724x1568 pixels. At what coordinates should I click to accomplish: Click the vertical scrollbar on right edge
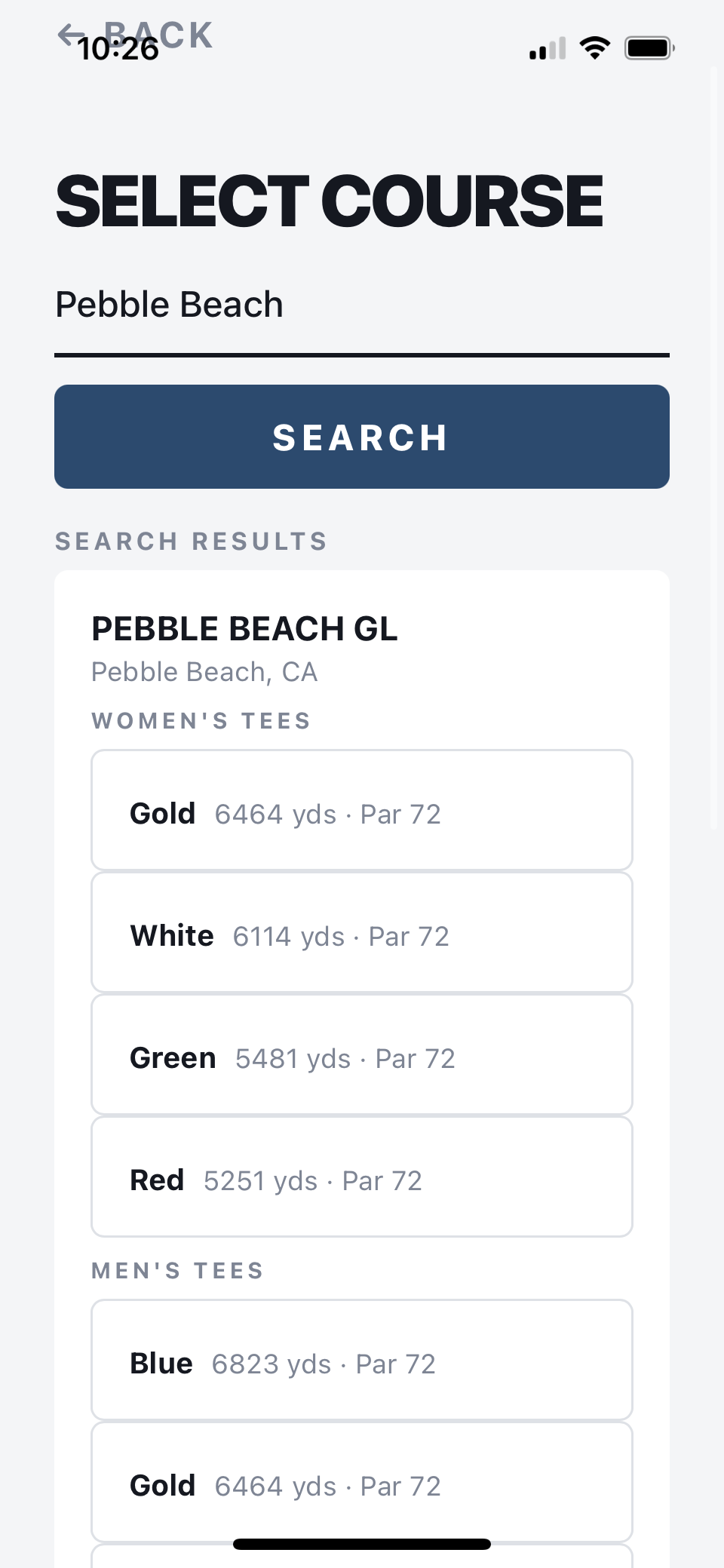[x=713, y=449]
